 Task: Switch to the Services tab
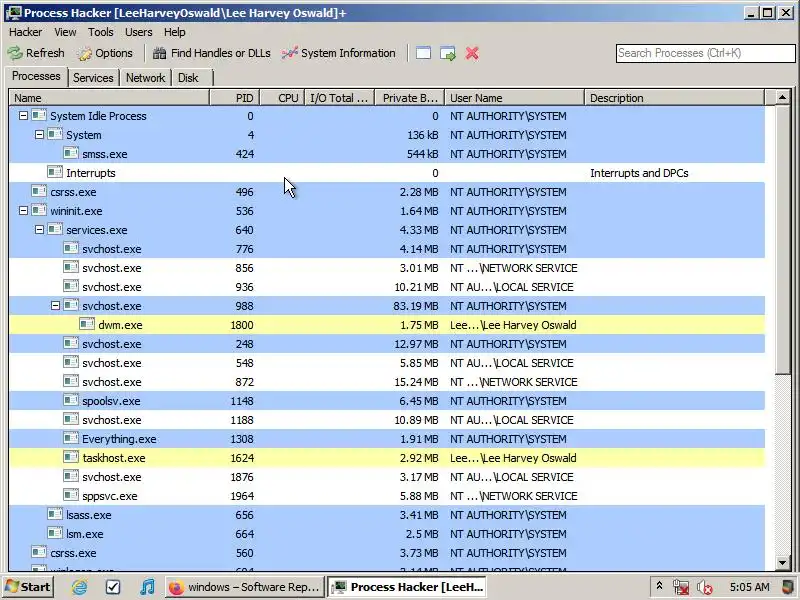coord(93,78)
